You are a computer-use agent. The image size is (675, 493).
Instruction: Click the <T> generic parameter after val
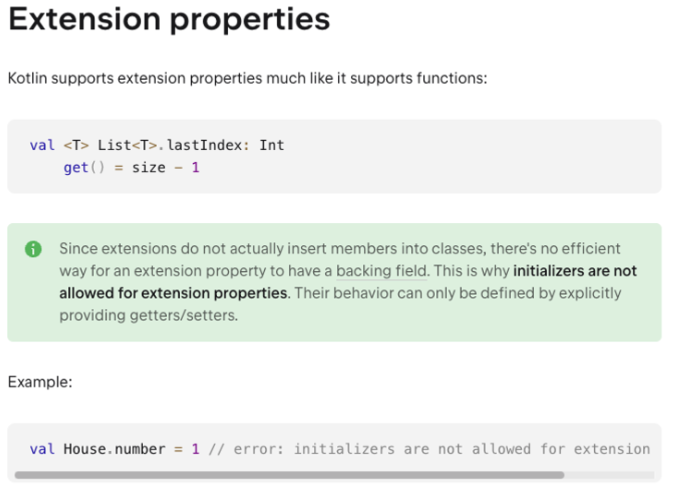point(76,145)
